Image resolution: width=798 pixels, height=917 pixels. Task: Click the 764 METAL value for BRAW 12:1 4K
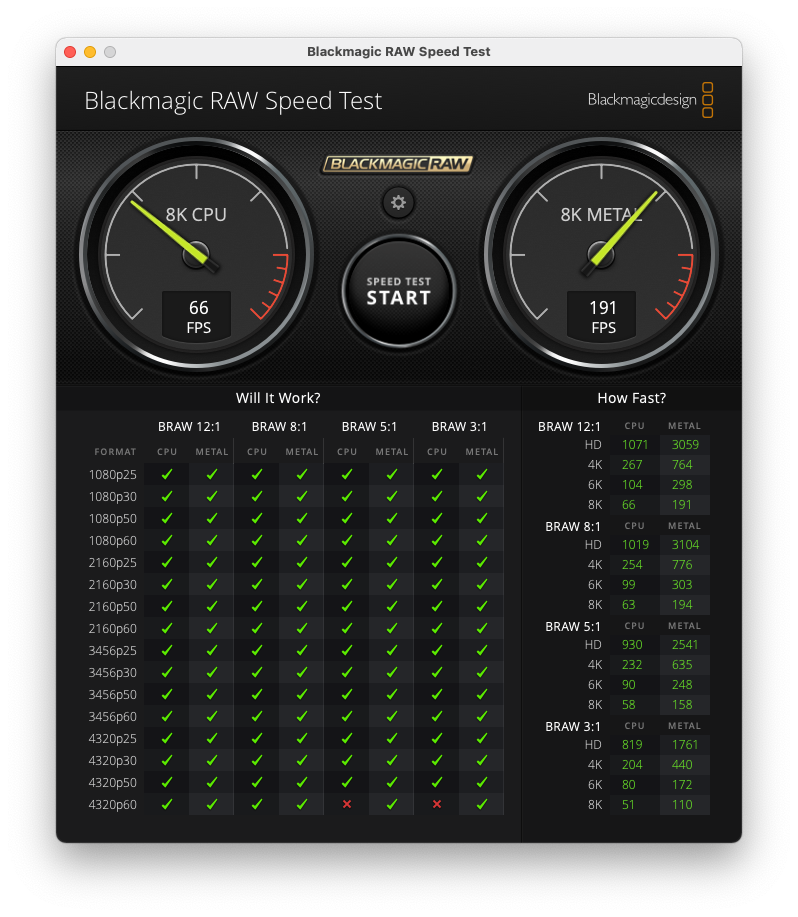[x=682, y=465]
